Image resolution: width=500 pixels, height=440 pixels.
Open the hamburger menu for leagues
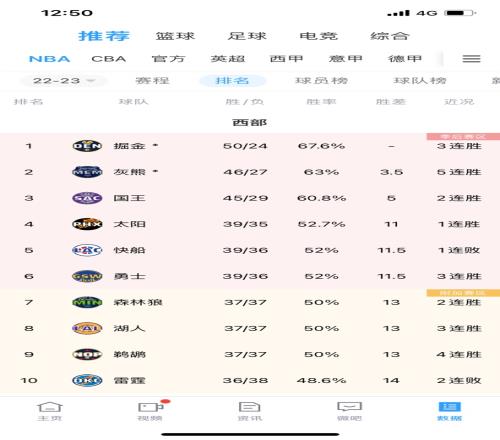click(471, 59)
